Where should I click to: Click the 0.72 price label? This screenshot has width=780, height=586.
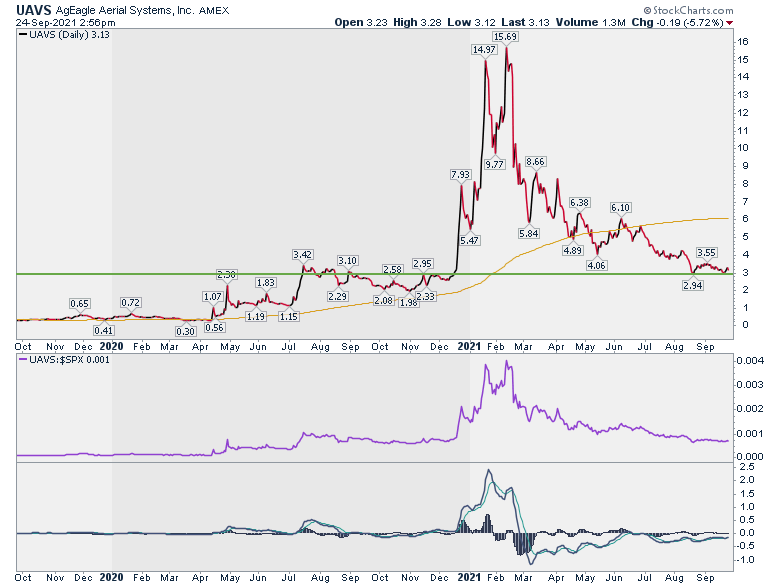pos(130,302)
